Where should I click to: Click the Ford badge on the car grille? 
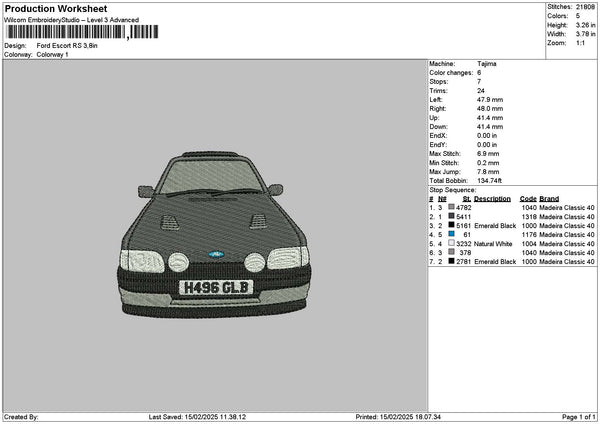(x=217, y=256)
